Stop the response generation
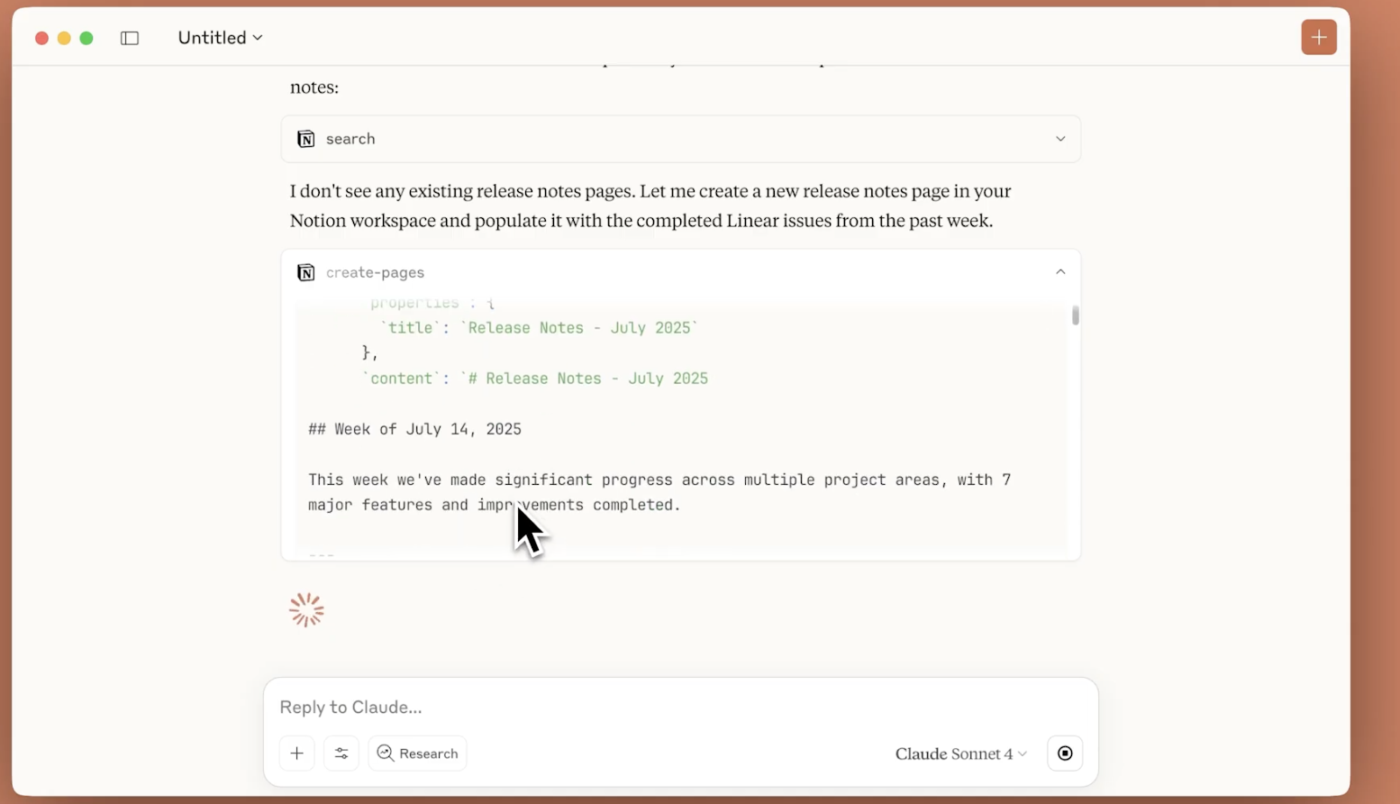Image resolution: width=1400 pixels, height=804 pixels. (x=1065, y=753)
